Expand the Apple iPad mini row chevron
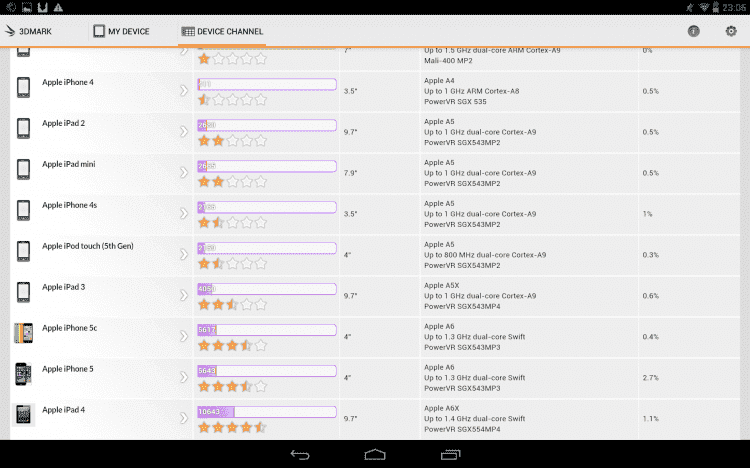The image size is (750, 468). [x=184, y=172]
